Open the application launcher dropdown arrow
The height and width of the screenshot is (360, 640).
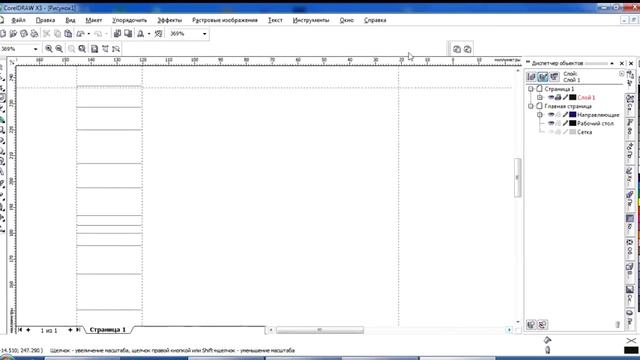(x=149, y=34)
